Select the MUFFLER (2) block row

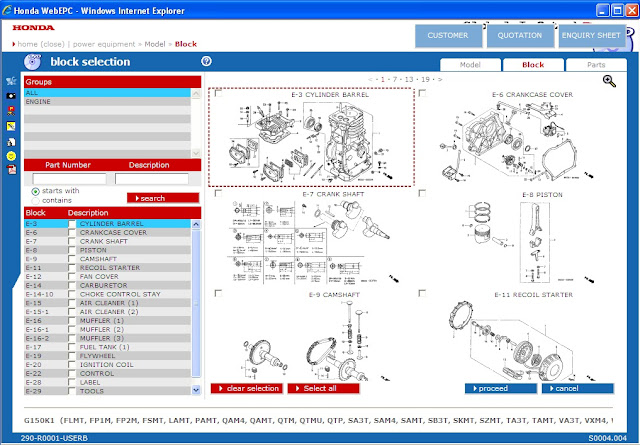pyautogui.click(x=107, y=329)
